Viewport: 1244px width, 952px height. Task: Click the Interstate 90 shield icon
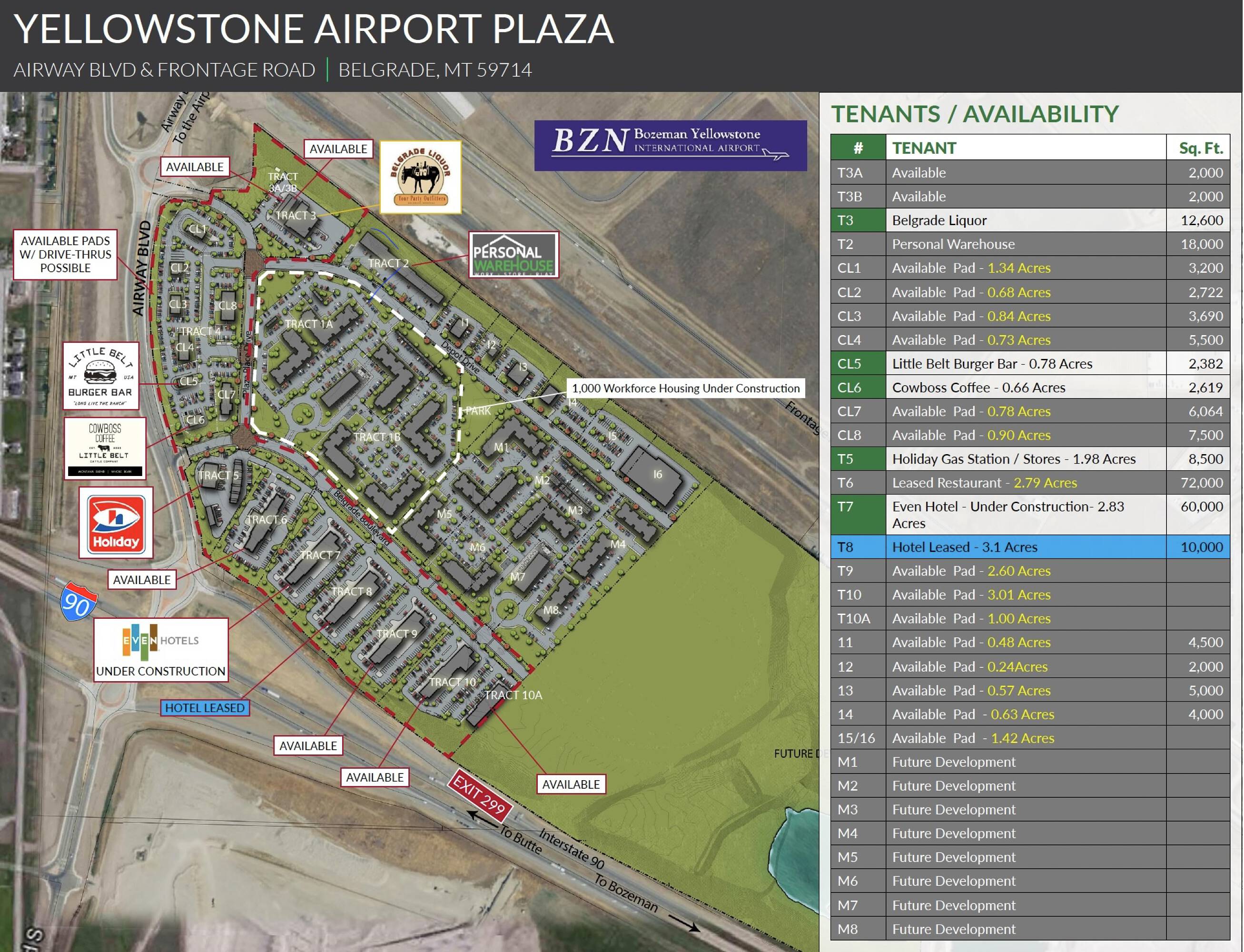pos(78,601)
